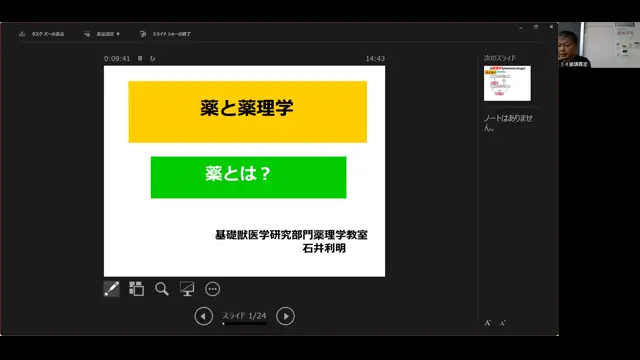The width and height of the screenshot is (640, 360).
Task: Click the 基礎獣医学研究部門薬理学教室 line
Action: point(291,235)
